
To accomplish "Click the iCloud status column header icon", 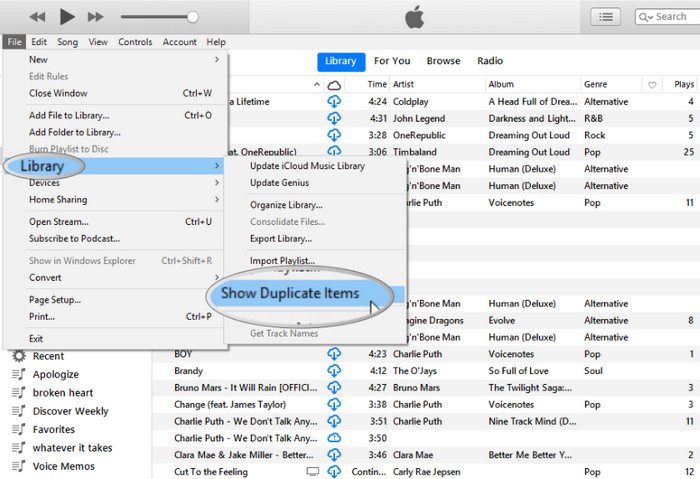I will click(x=334, y=85).
